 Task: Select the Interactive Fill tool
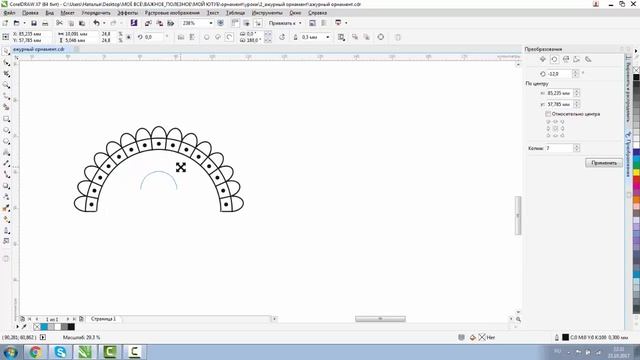[6, 219]
